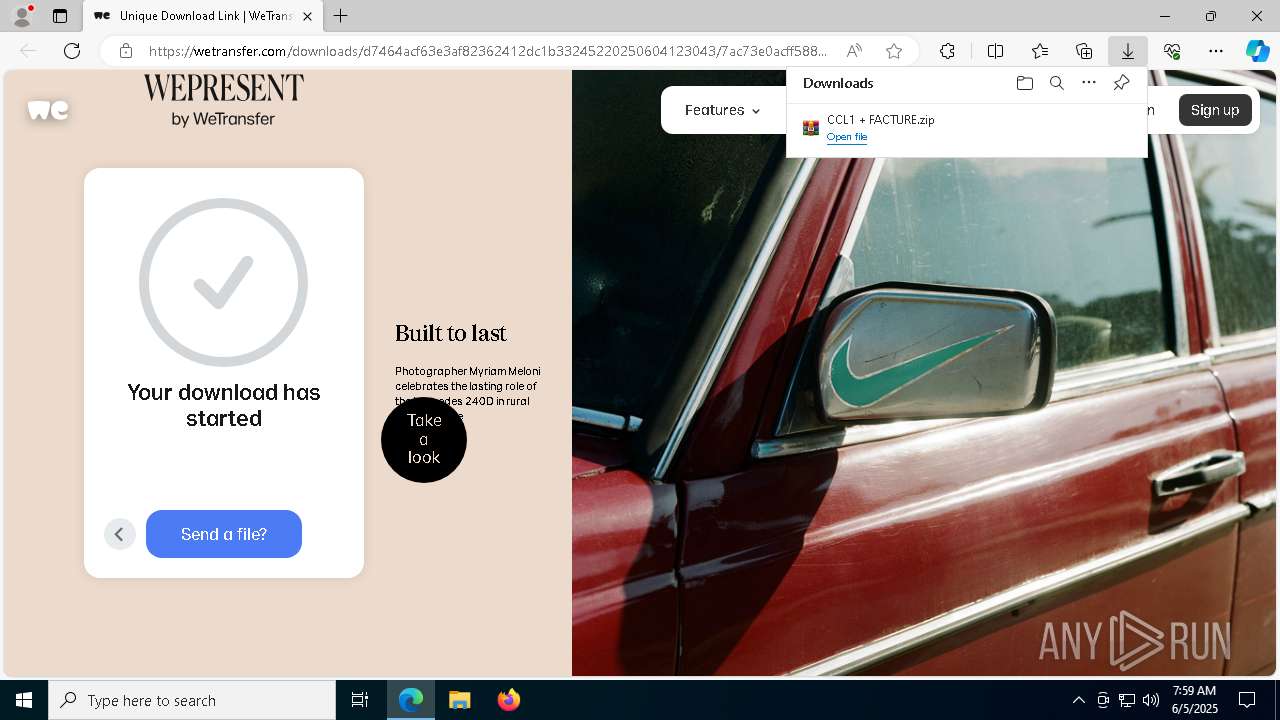Click the Sign up button

1215,110
